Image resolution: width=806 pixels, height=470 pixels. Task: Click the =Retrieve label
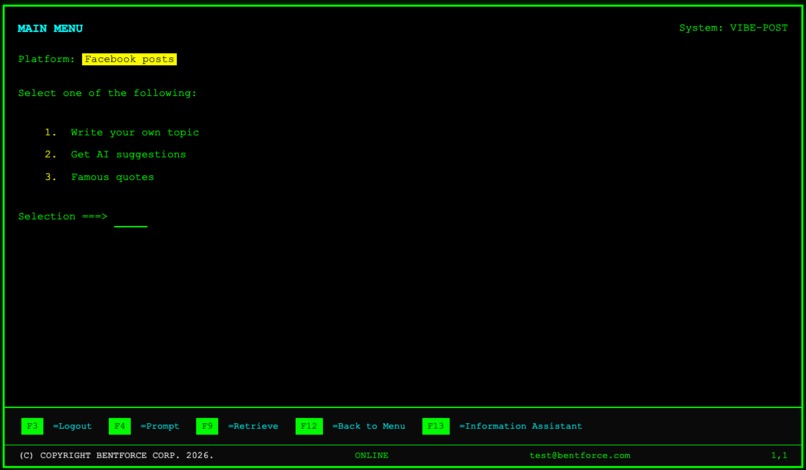(253, 426)
